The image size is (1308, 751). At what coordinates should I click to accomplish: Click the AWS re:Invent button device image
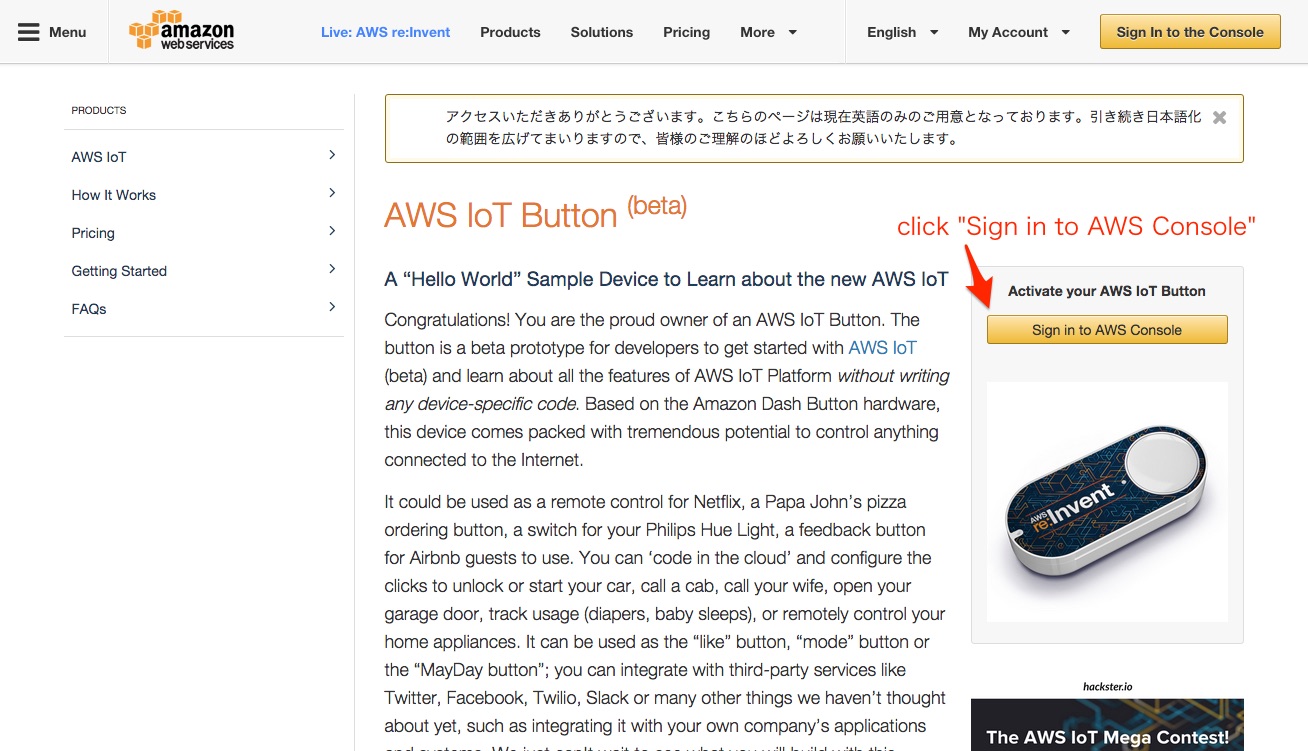tap(1107, 502)
